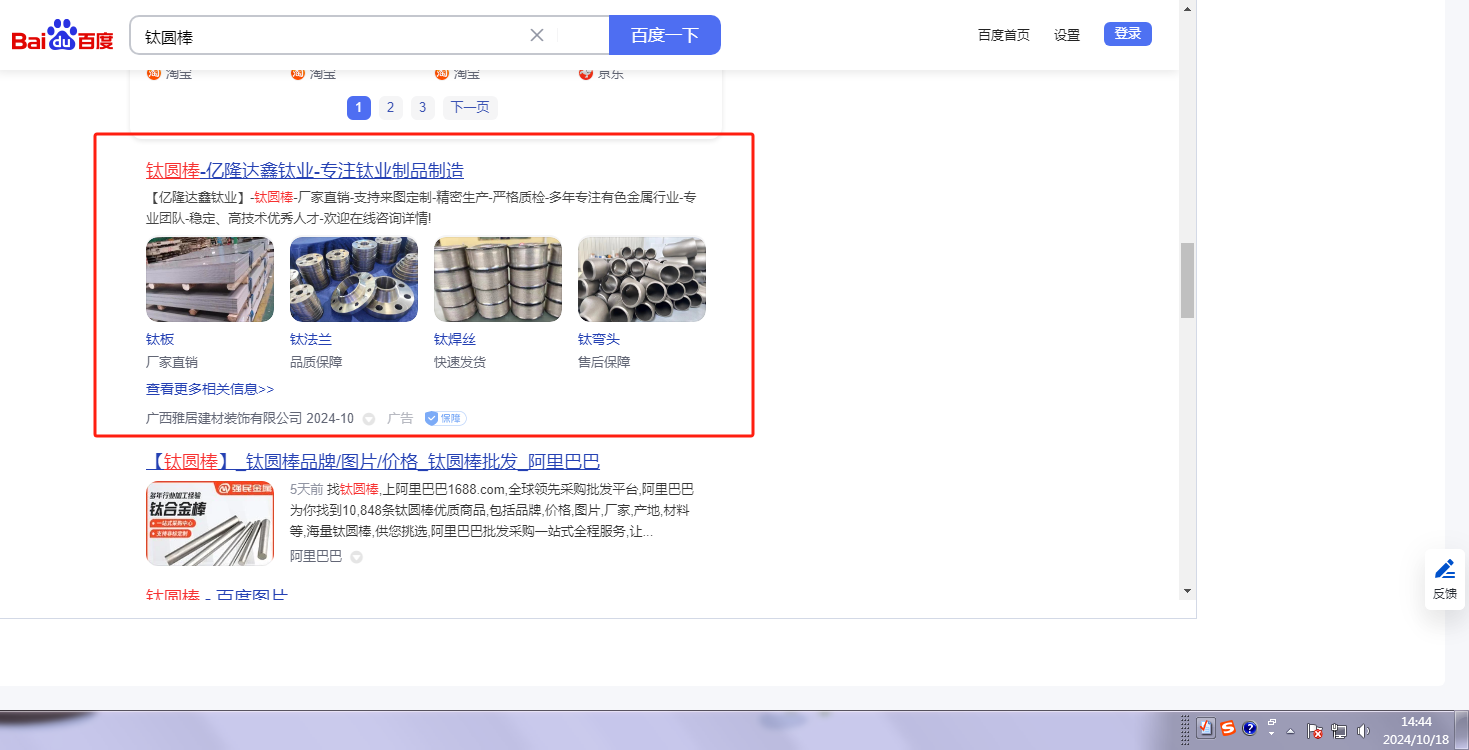The height and width of the screenshot is (750, 1469).
Task: Clear the search box with the X icon
Action: point(537,35)
